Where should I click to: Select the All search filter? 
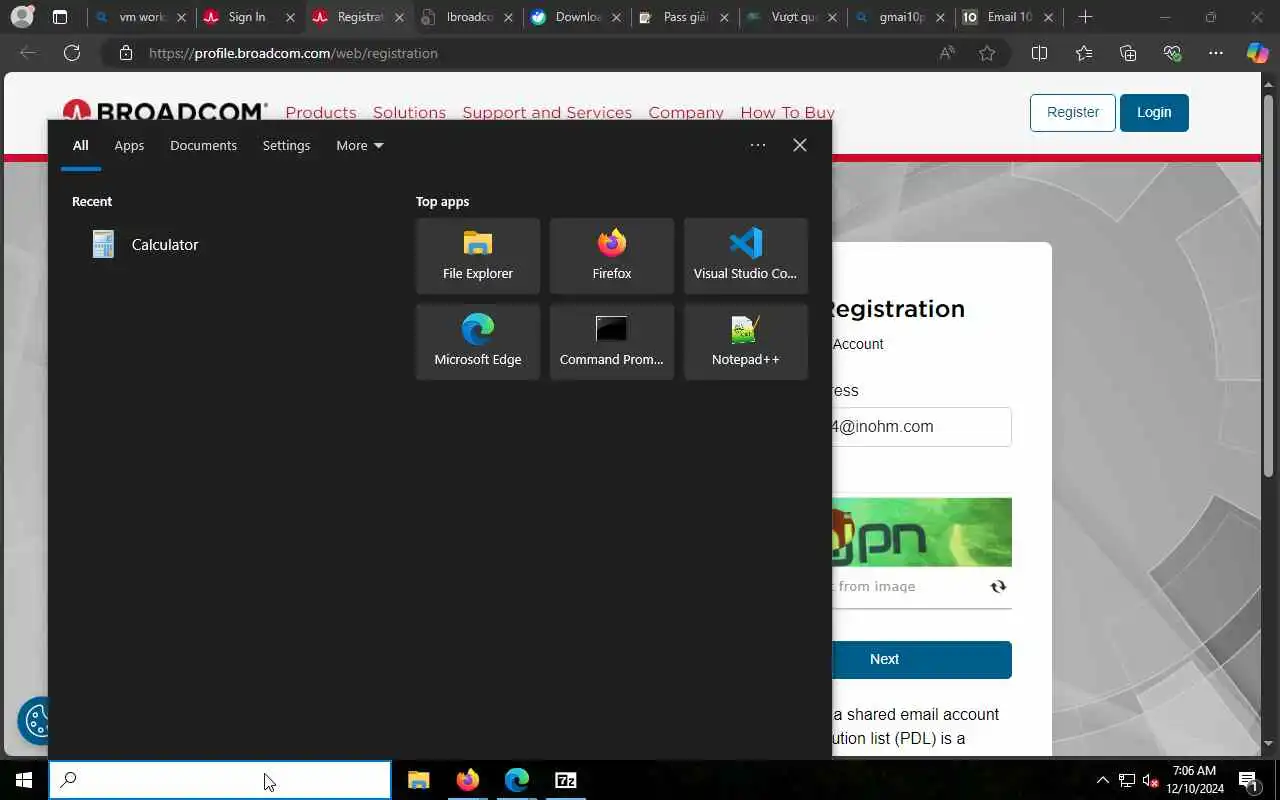pos(81,145)
